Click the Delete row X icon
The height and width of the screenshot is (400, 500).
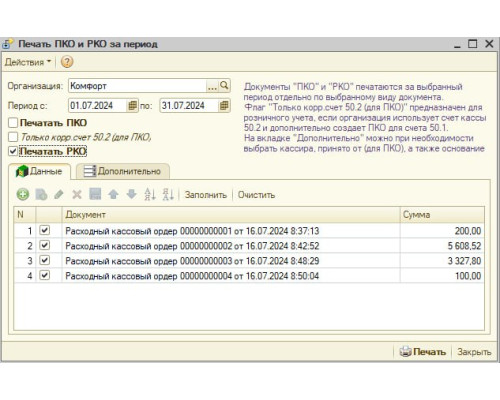tap(77, 194)
